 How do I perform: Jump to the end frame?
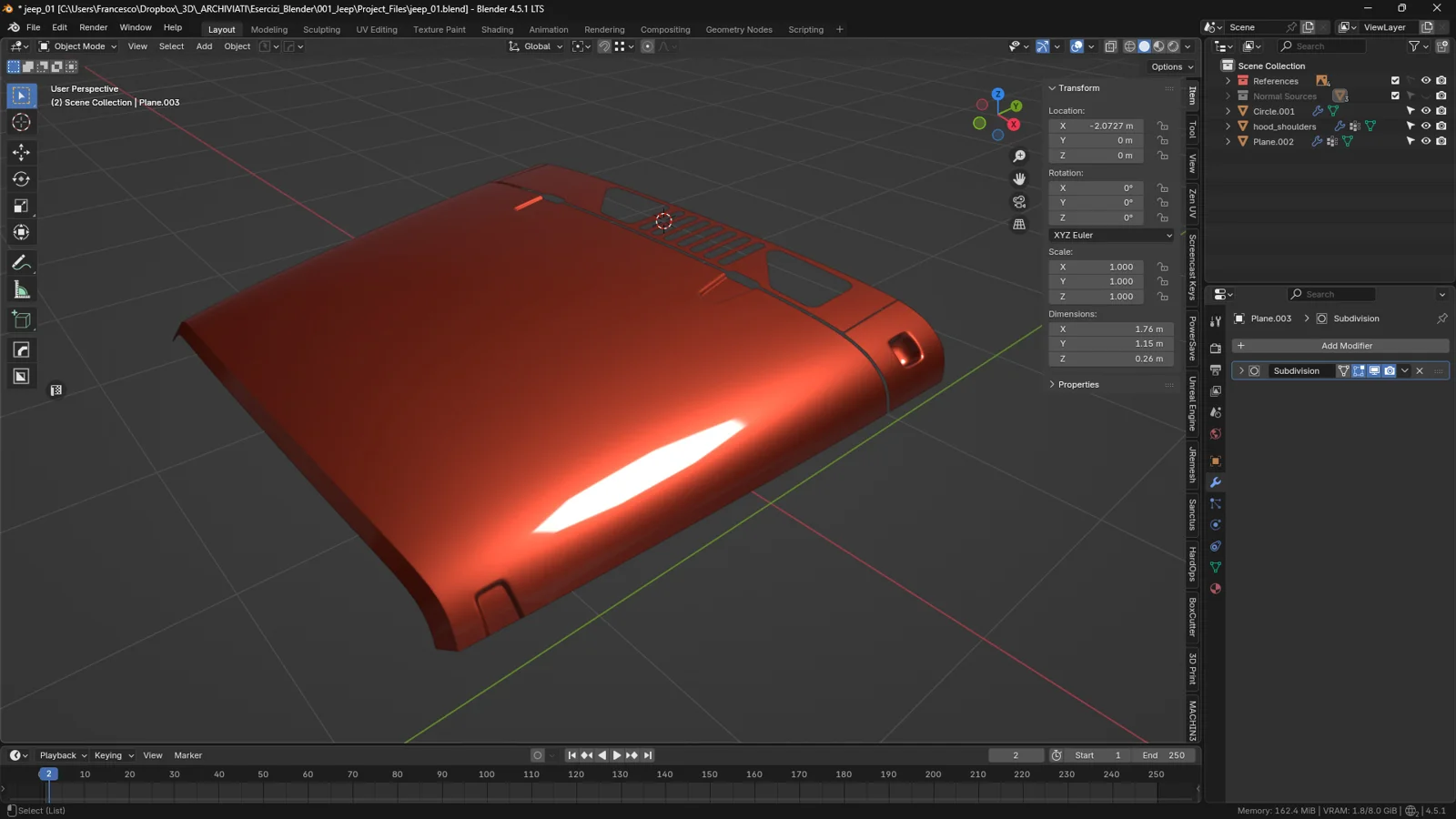648,755
